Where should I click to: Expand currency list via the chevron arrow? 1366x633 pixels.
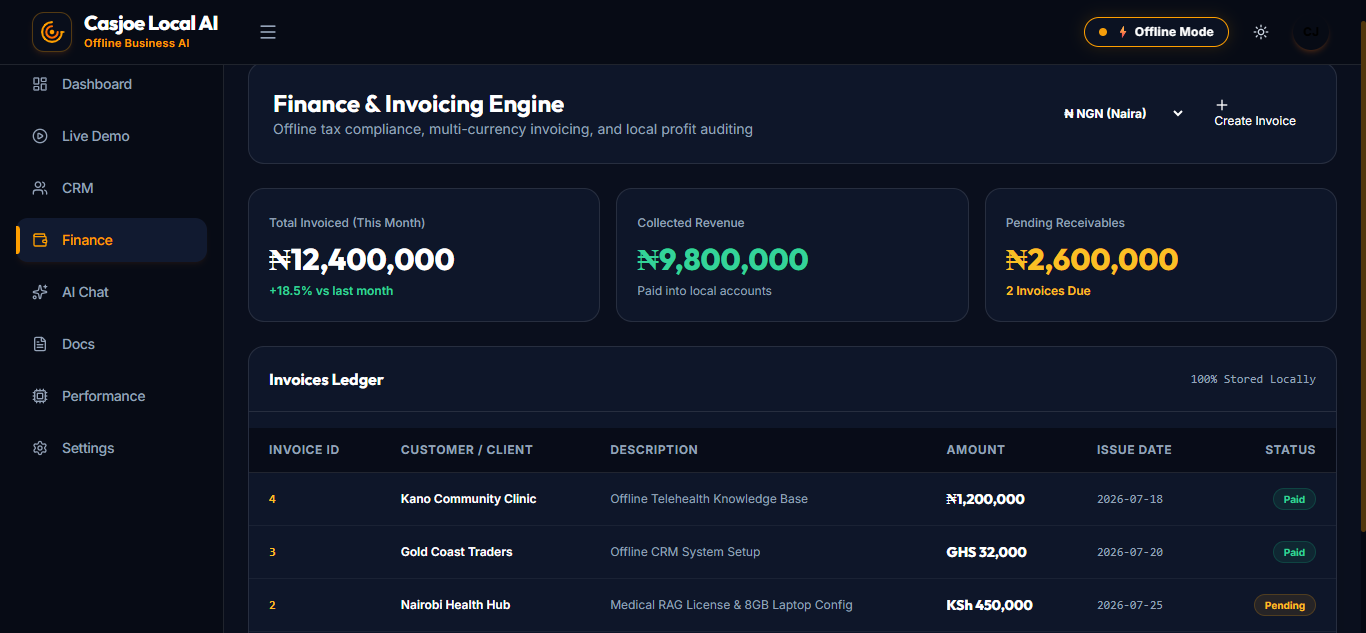coord(1178,114)
